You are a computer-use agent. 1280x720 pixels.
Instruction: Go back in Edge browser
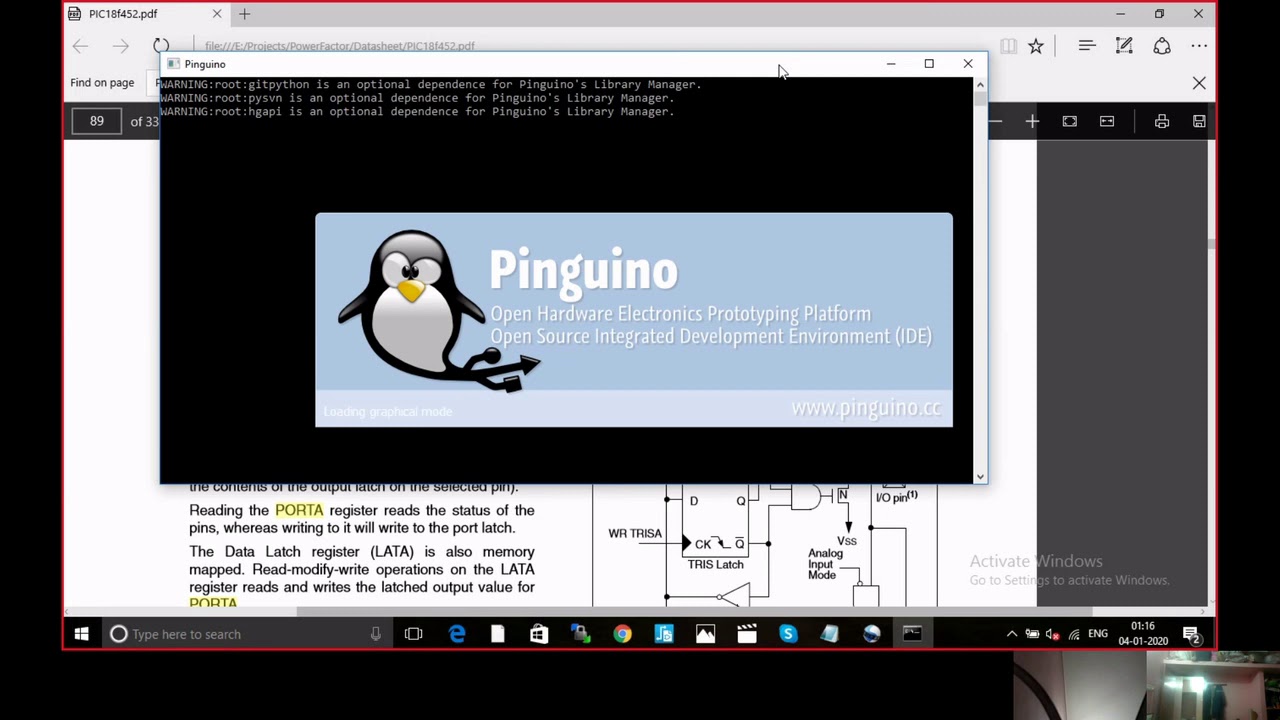tap(81, 46)
